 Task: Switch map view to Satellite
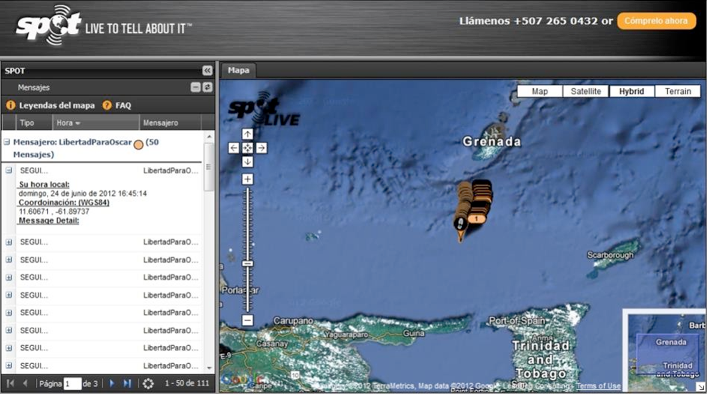586,92
